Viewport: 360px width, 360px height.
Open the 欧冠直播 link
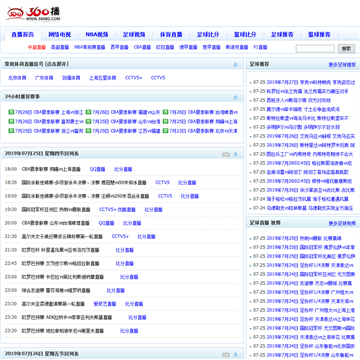click(x=165, y=47)
